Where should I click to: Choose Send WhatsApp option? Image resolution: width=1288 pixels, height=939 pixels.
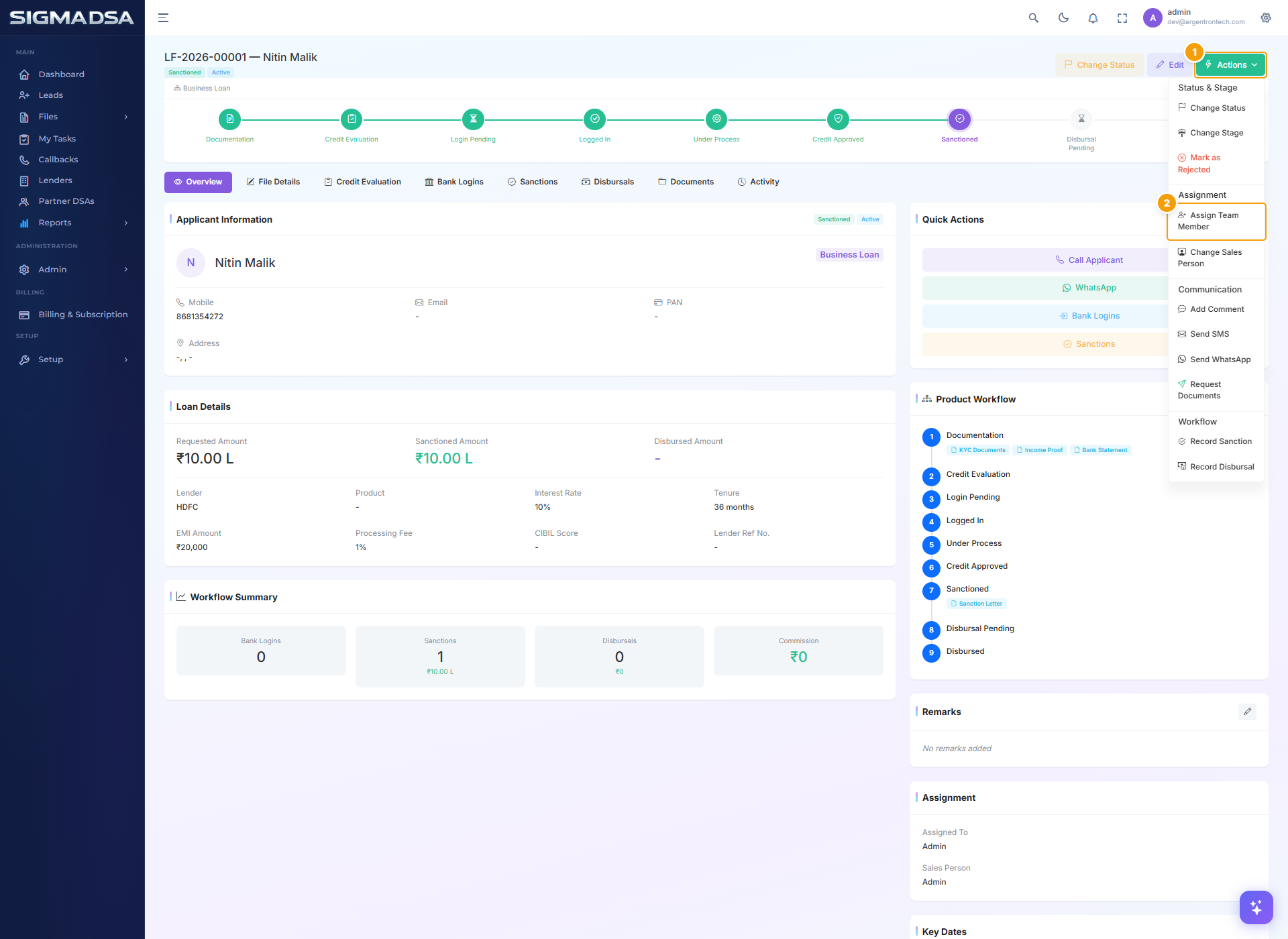[x=1216, y=360]
